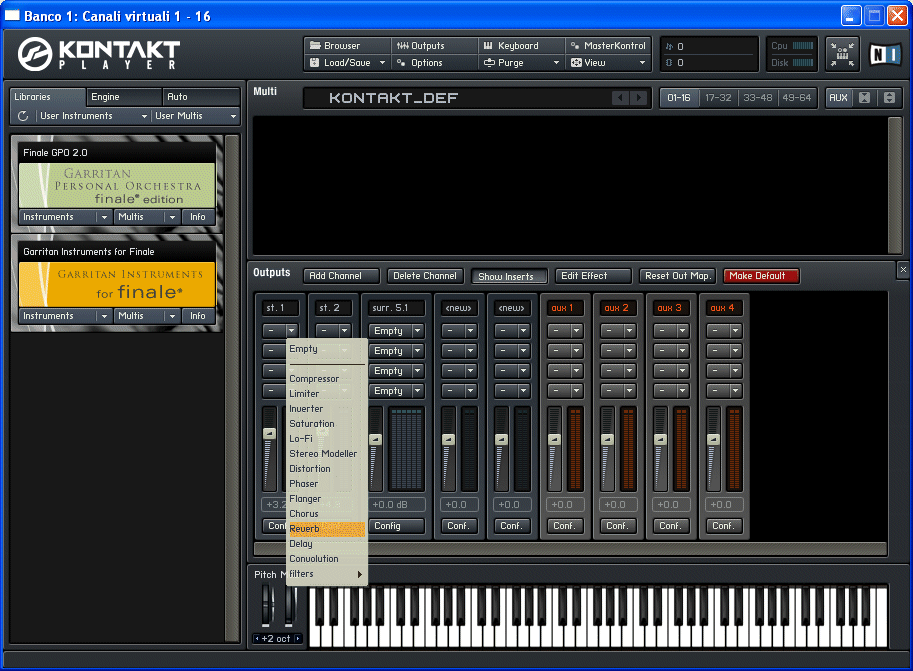The width and height of the screenshot is (913, 671).
Task: Close the Outputs section with its small x
Action: coord(903,270)
